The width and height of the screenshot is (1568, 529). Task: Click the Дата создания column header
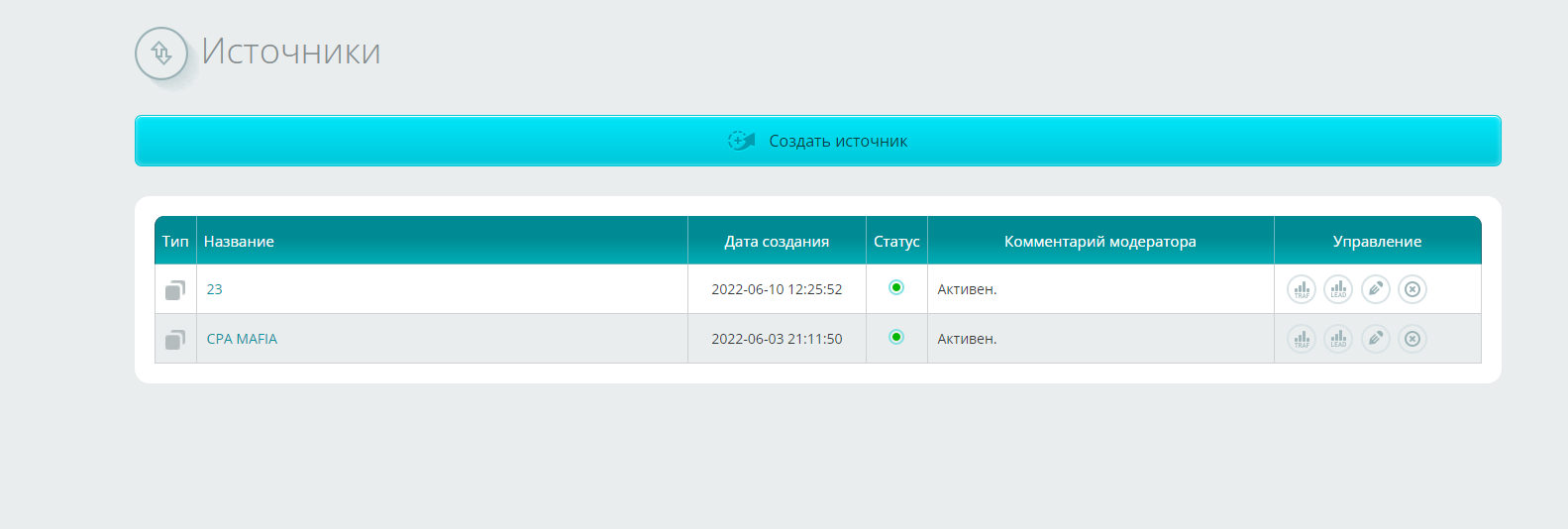777,241
